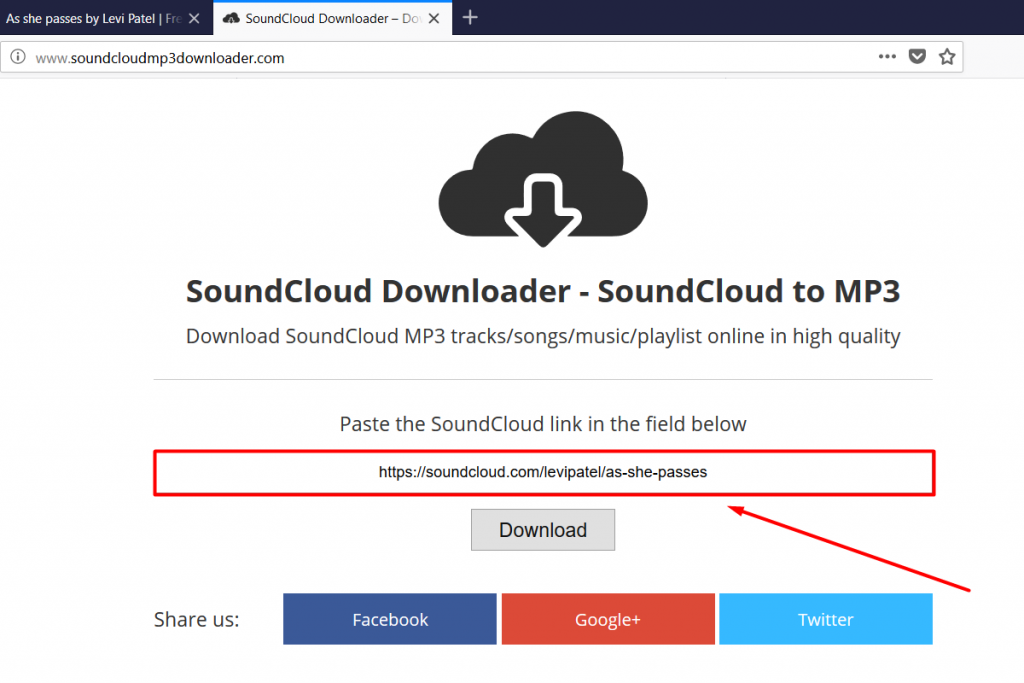Share via Google+ button
The width and height of the screenshot is (1024, 683).
pyautogui.click(x=608, y=619)
